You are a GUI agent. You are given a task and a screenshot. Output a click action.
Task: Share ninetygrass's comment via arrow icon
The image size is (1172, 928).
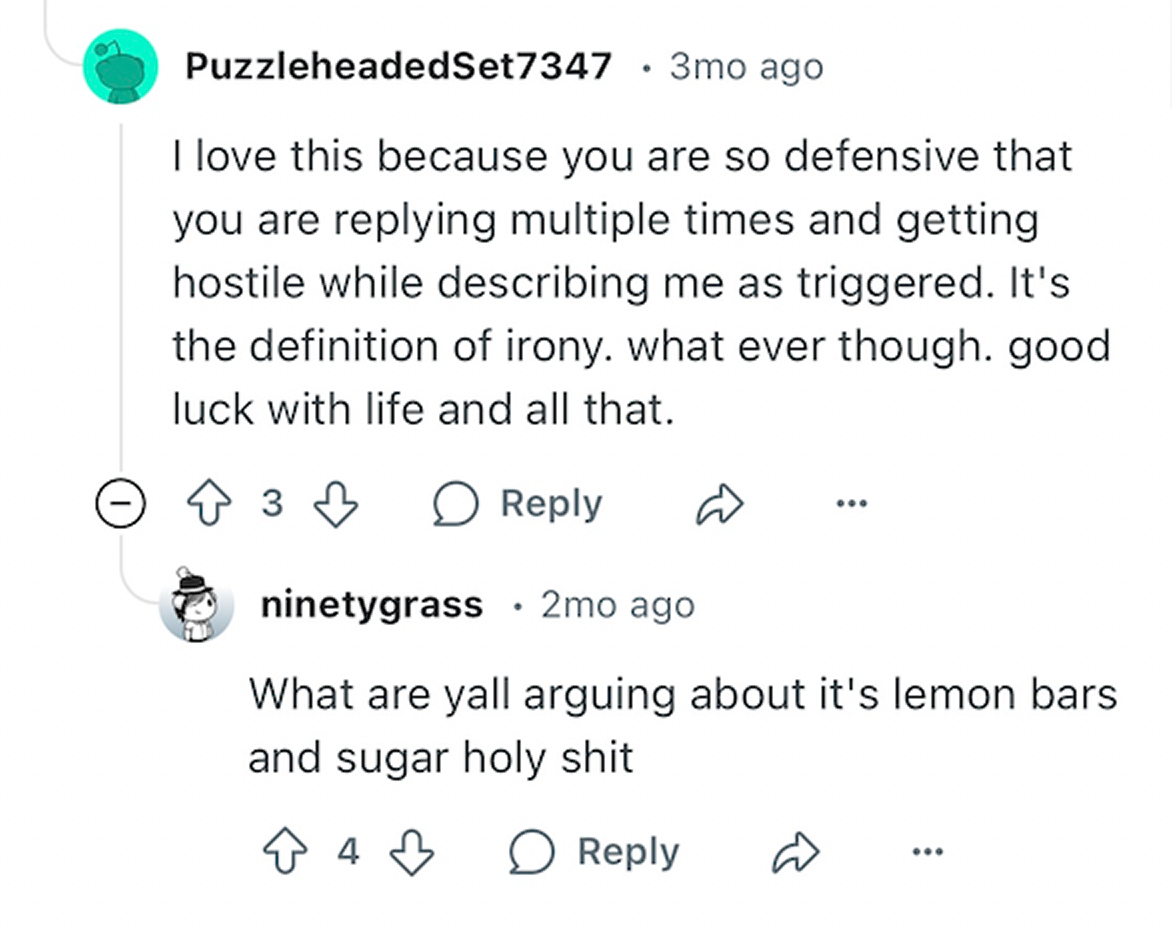[797, 853]
